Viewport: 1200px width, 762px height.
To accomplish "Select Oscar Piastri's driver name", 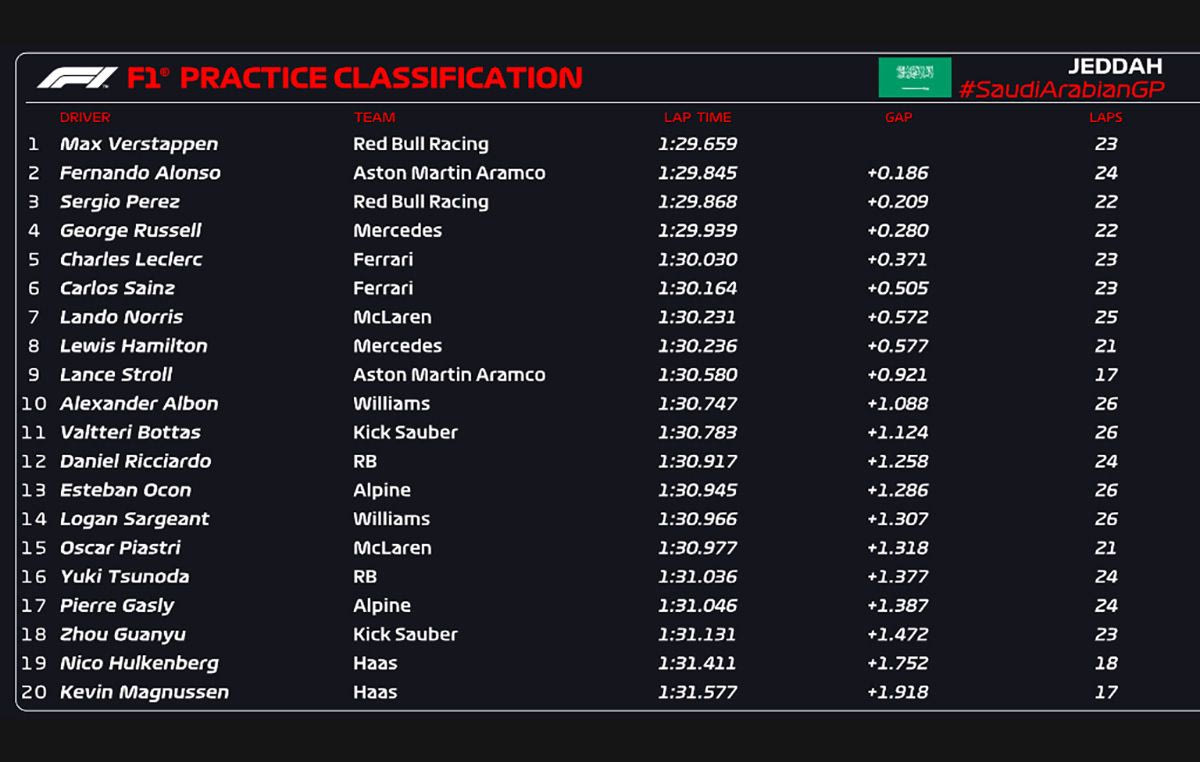I will pyautogui.click(x=120, y=548).
